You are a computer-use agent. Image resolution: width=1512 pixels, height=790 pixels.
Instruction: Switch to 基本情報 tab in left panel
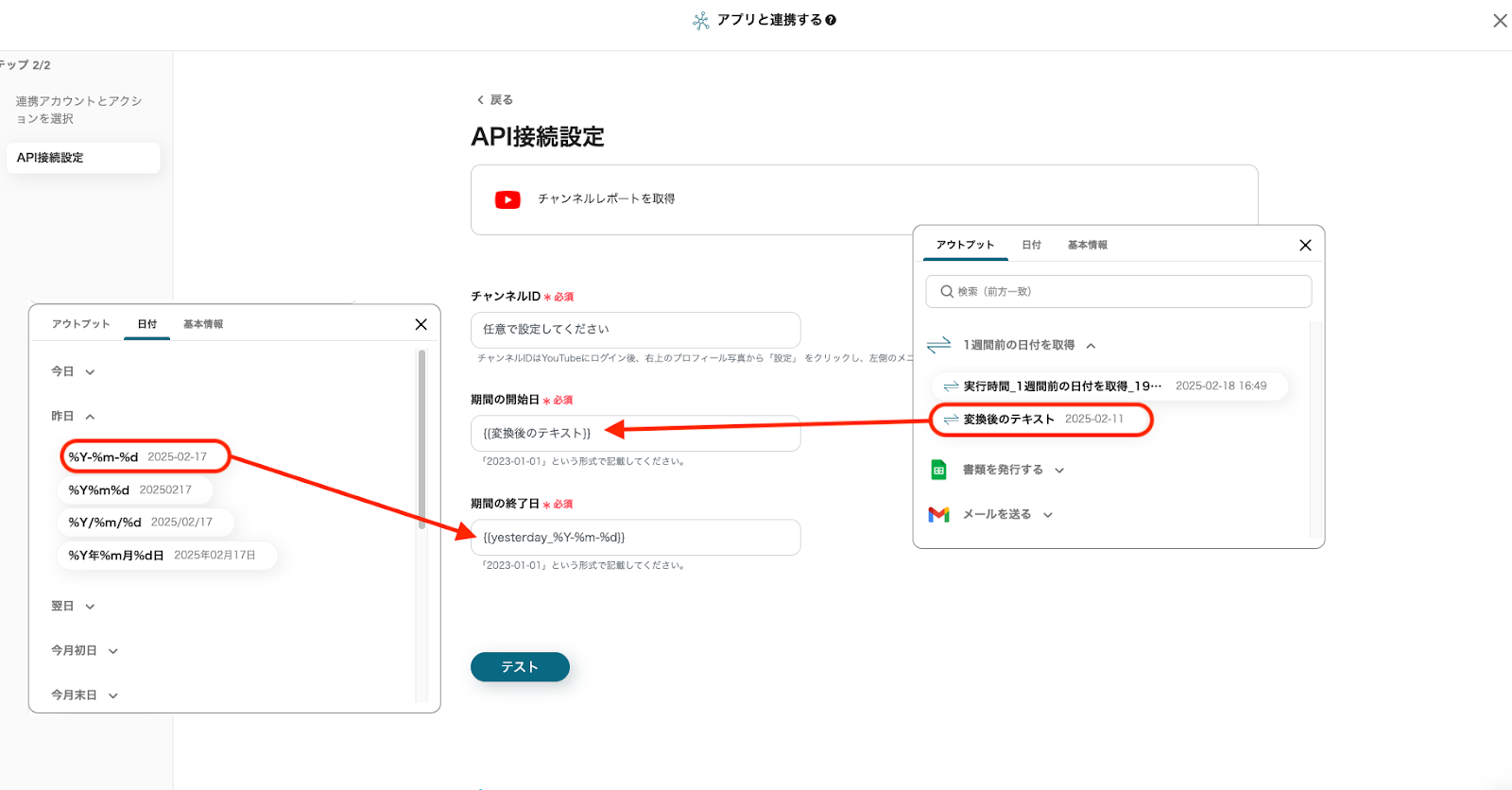(x=203, y=324)
